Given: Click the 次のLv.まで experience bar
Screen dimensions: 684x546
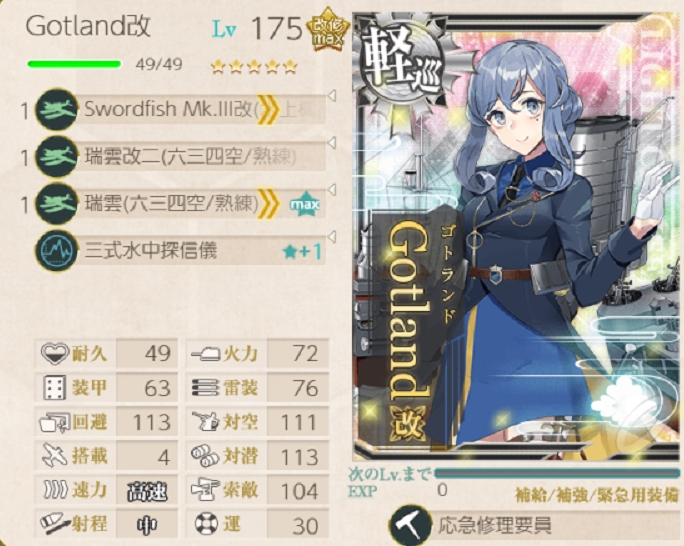Looking at the screenshot, I should [x=557, y=473].
